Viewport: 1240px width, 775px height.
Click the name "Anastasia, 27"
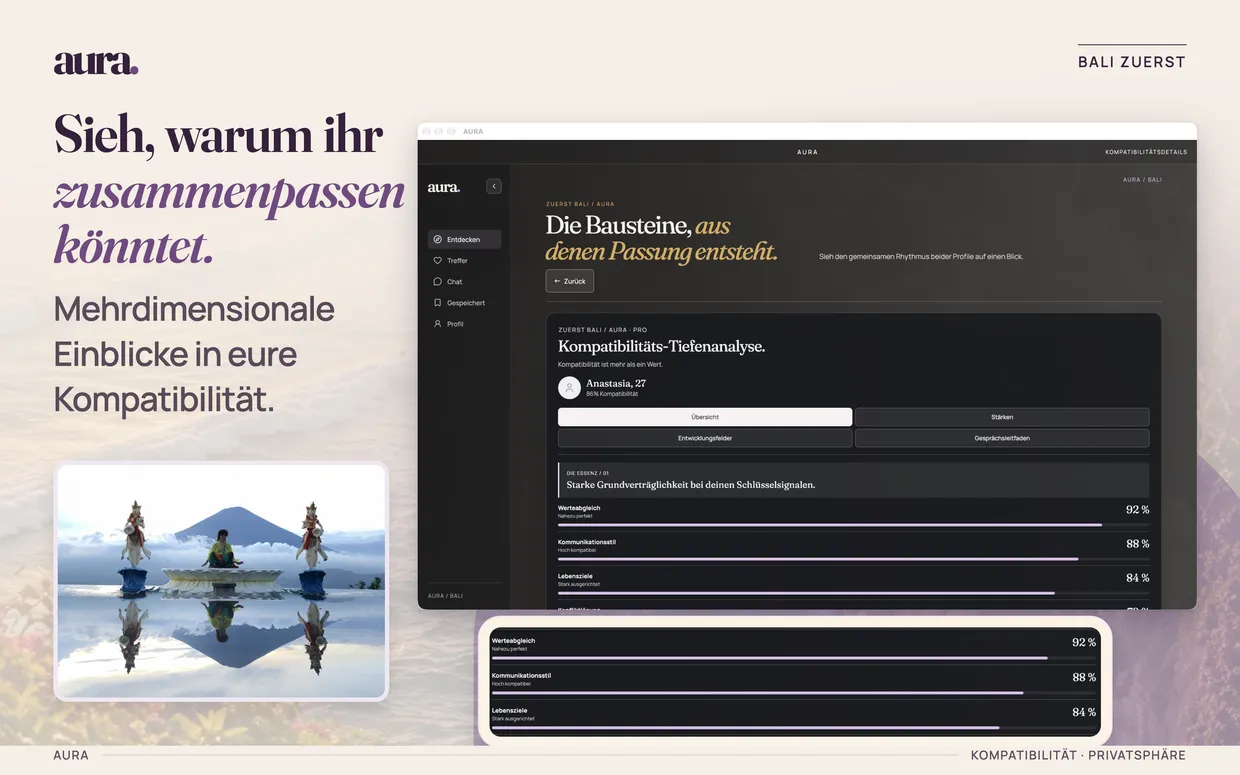click(616, 383)
